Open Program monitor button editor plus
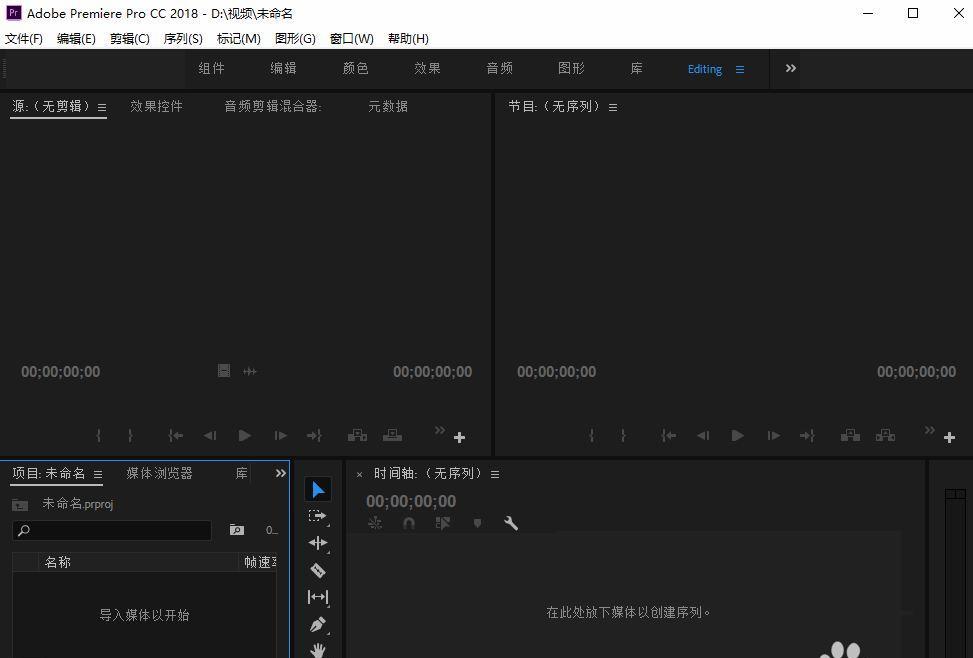 [950, 437]
